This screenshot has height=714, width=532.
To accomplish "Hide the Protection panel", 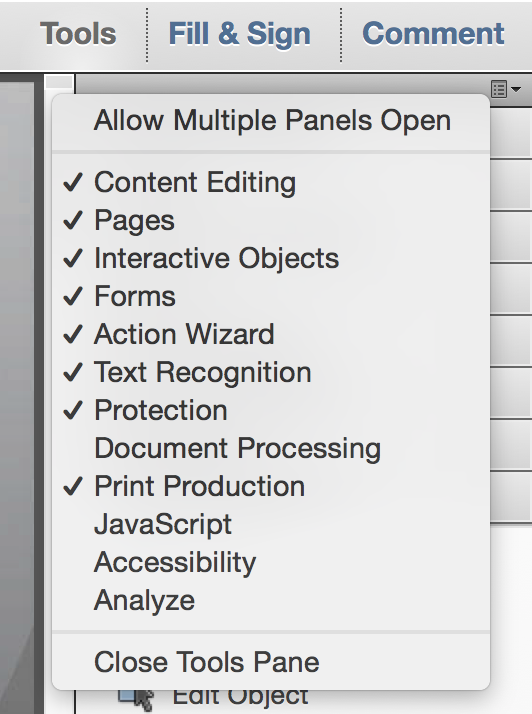I will (271, 410).
